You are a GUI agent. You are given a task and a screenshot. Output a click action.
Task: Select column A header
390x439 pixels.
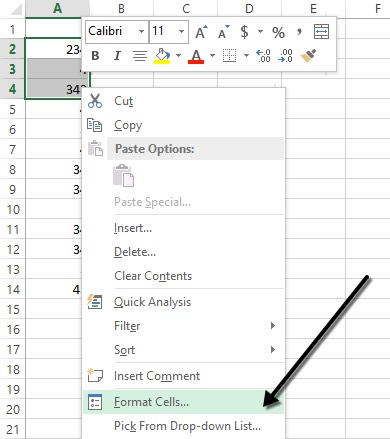point(57,8)
